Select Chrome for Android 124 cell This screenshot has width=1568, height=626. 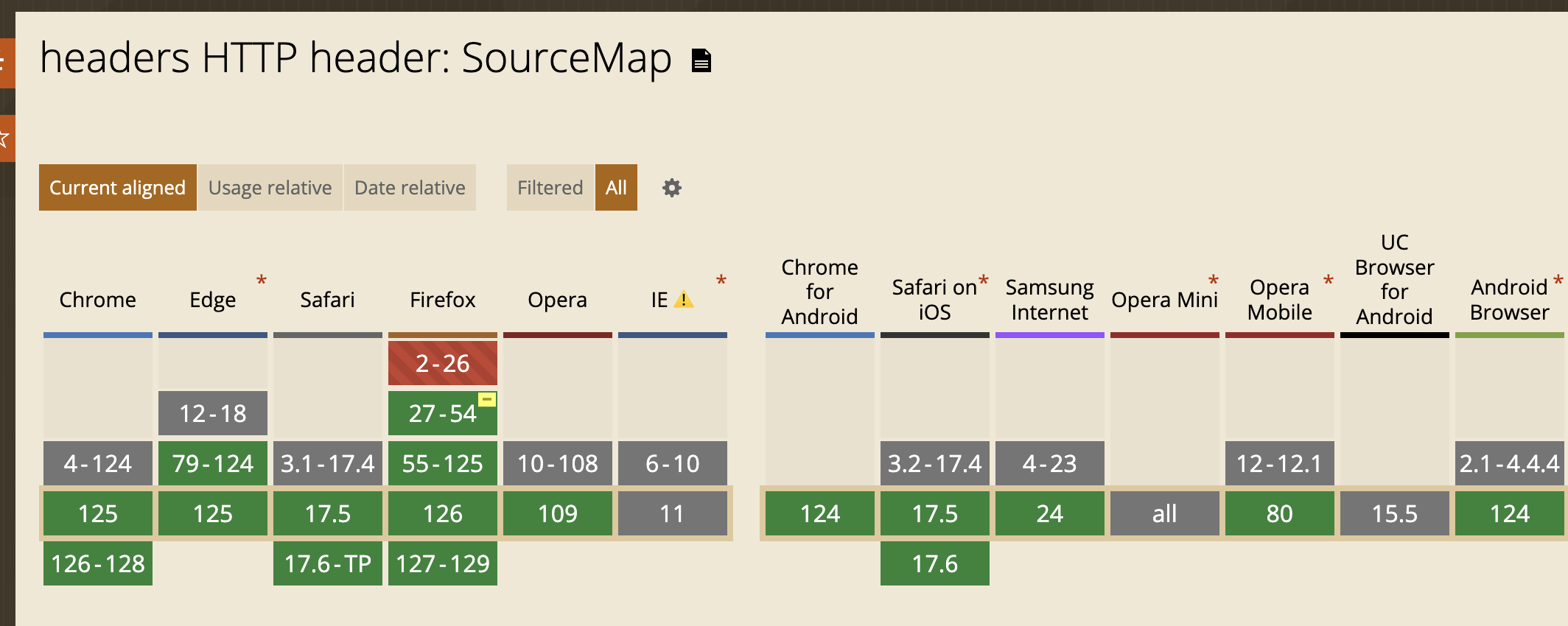[x=820, y=513]
